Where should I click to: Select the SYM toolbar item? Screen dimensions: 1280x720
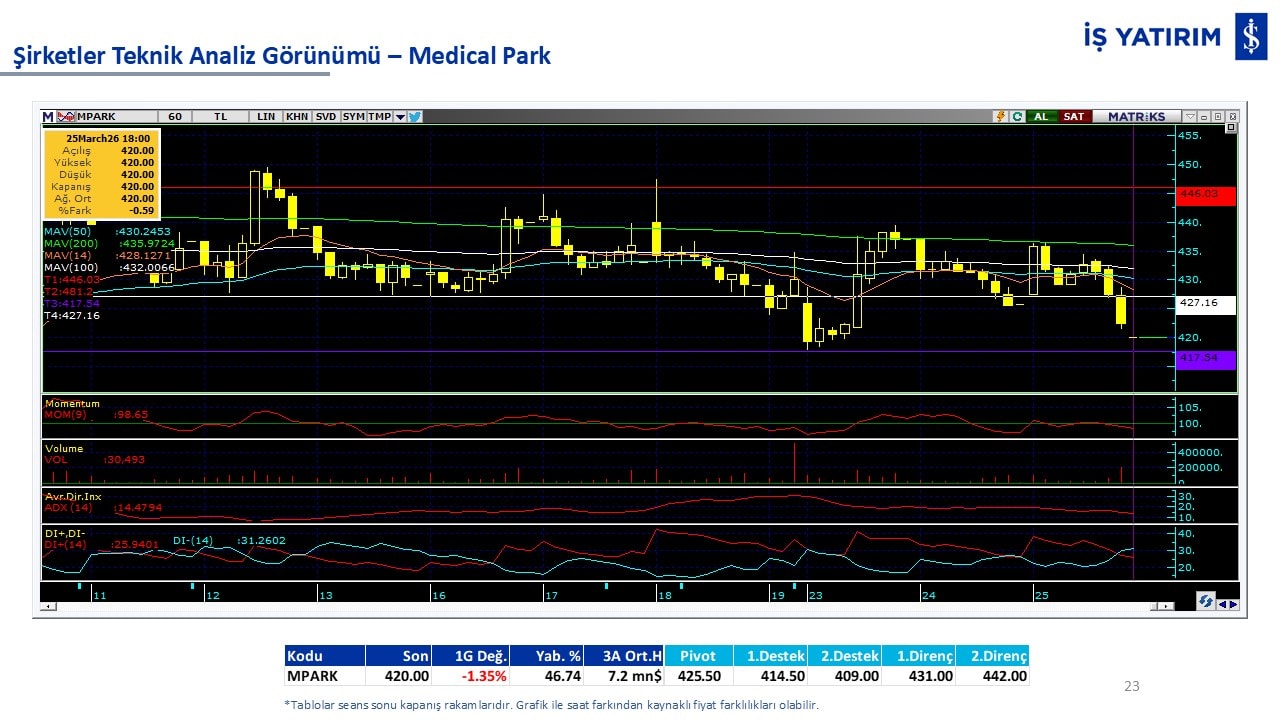[x=353, y=117]
